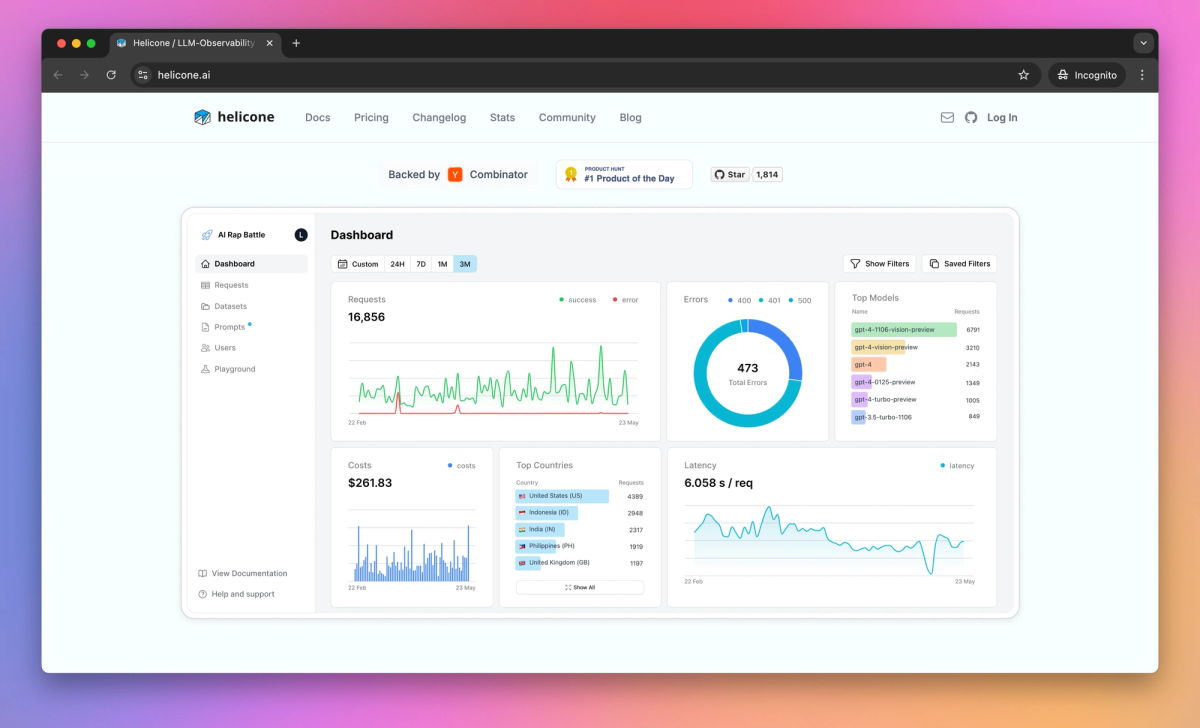
Task: Select the 24H time range
Action: [x=397, y=264]
